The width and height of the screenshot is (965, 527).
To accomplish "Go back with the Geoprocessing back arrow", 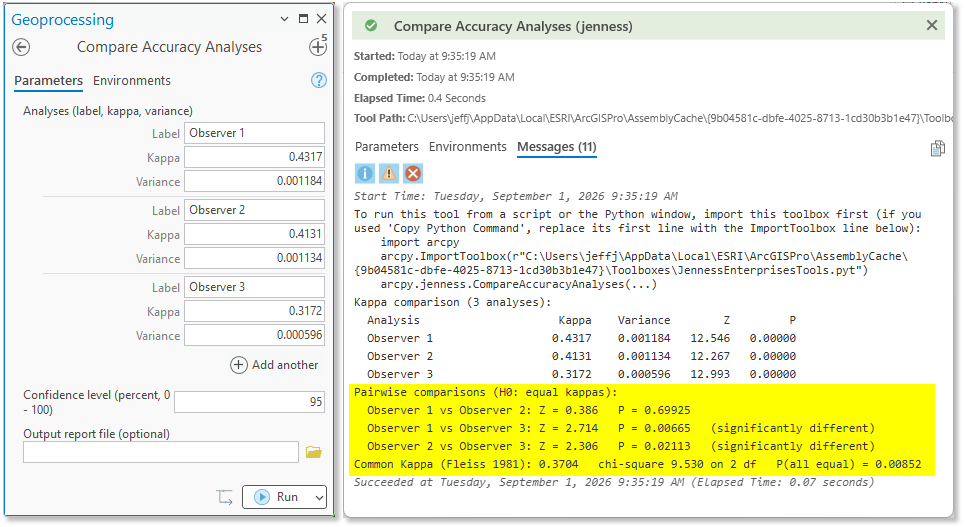I will [x=21, y=47].
